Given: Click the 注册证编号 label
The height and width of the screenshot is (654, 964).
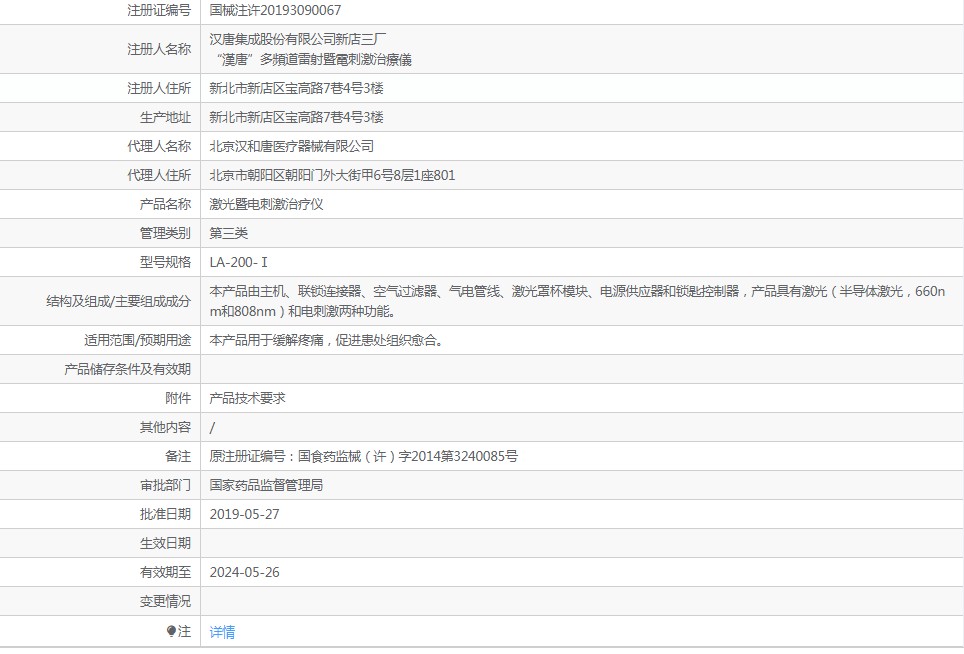Looking at the screenshot, I should pyautogui.click(x=159, y=10).
